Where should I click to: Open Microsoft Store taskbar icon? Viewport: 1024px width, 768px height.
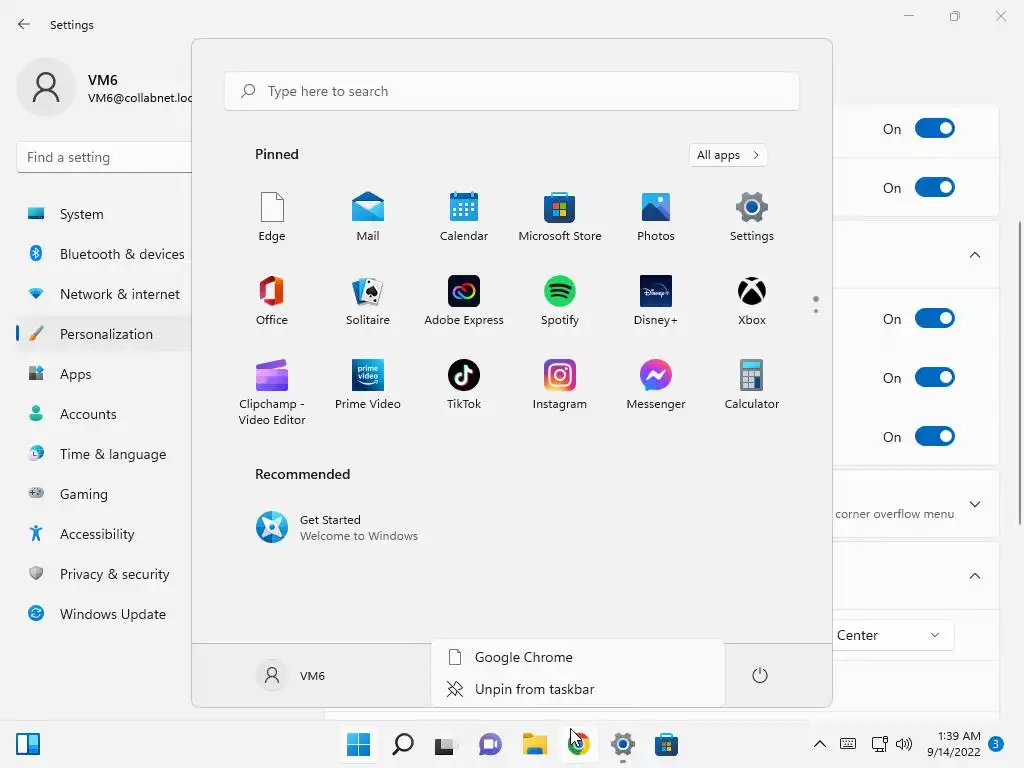click(x=666, y=744)
